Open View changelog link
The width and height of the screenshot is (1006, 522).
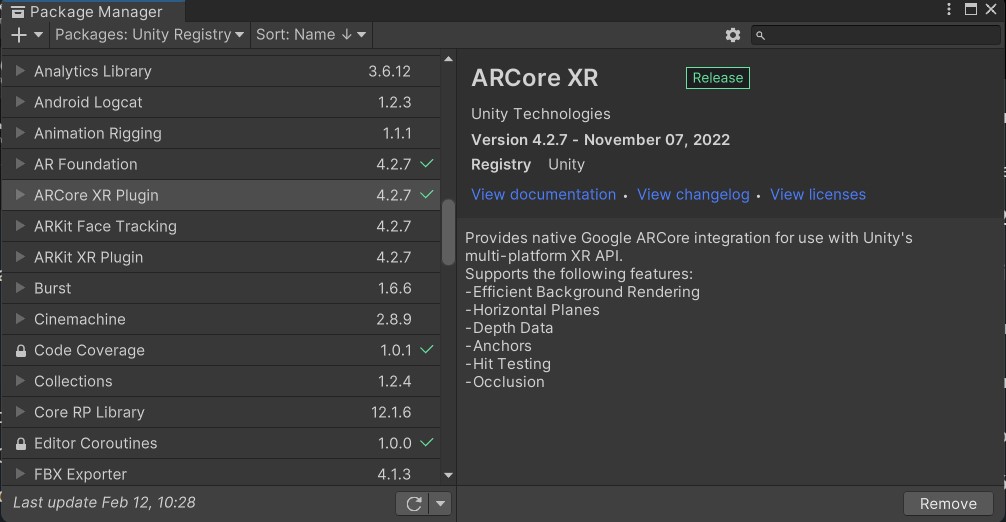tap(693, 194)
